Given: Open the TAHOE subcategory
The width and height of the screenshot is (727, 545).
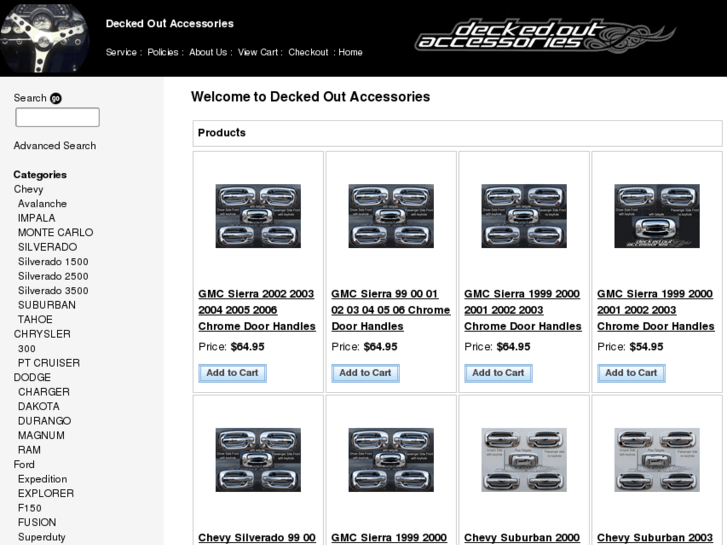Looking at the screenshot, I should click(x=35, y=320).
